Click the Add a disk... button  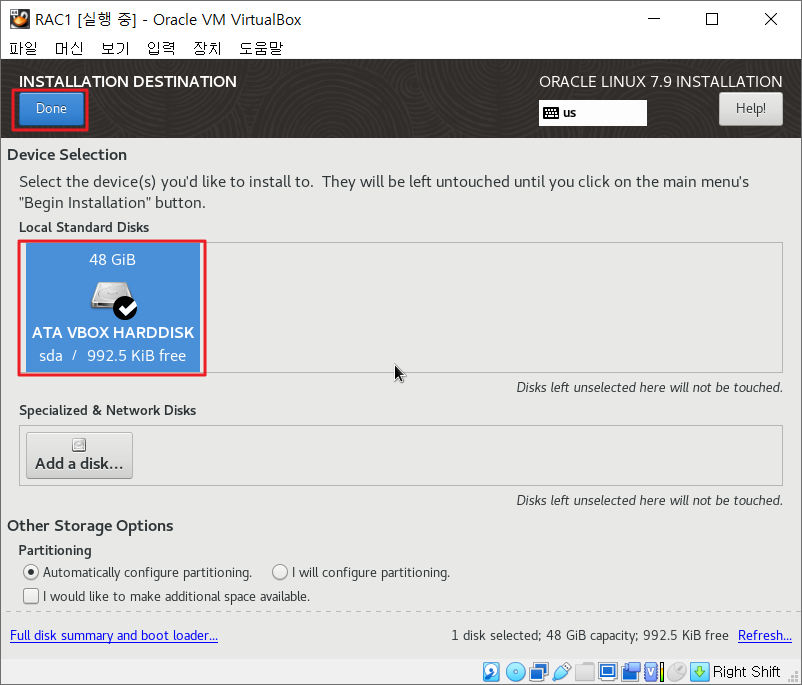point(79,455)
